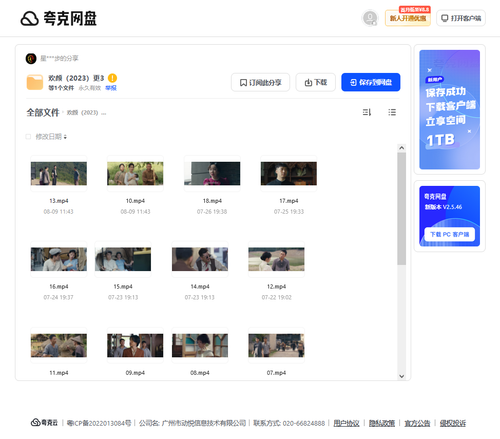Switch to list view icon
This screenshot has width=500, height=439.
[x=392, y=112]
